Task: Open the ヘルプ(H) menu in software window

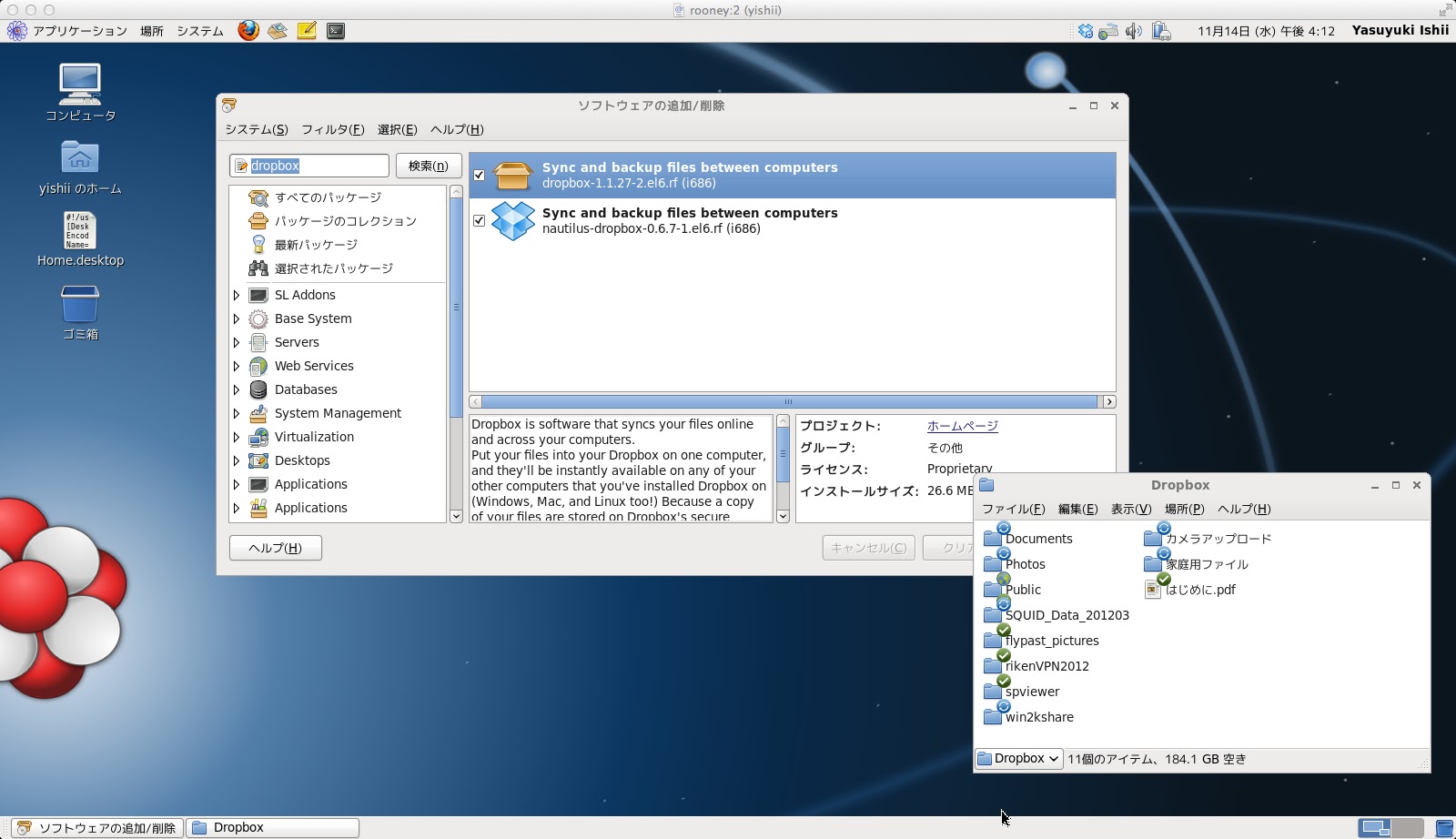Action: click(x=457, y=129)
